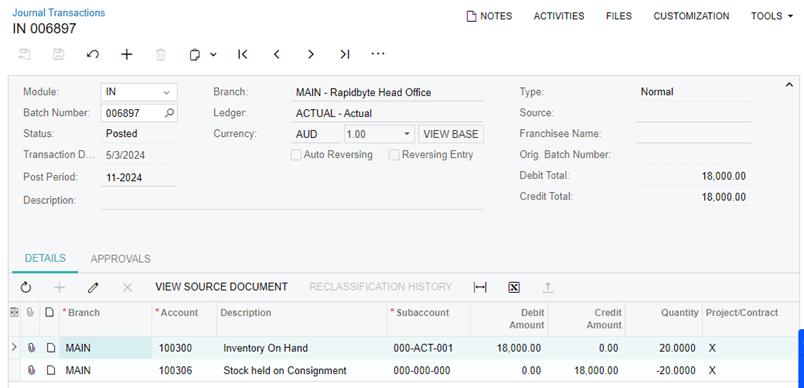
Task: Expand currency rate dropdown
Action: [406, 134]
